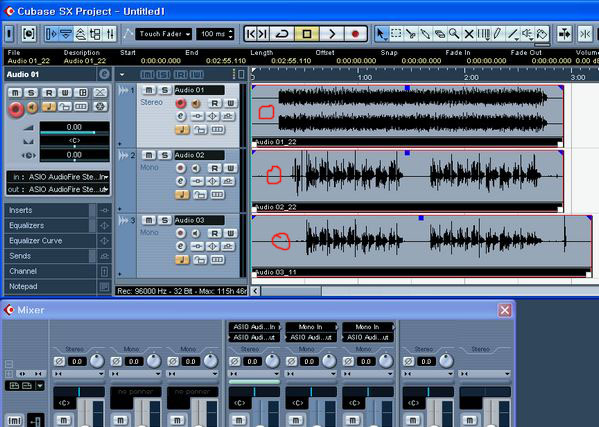Open the Inspector input routing dropdown

pos(58,177)
